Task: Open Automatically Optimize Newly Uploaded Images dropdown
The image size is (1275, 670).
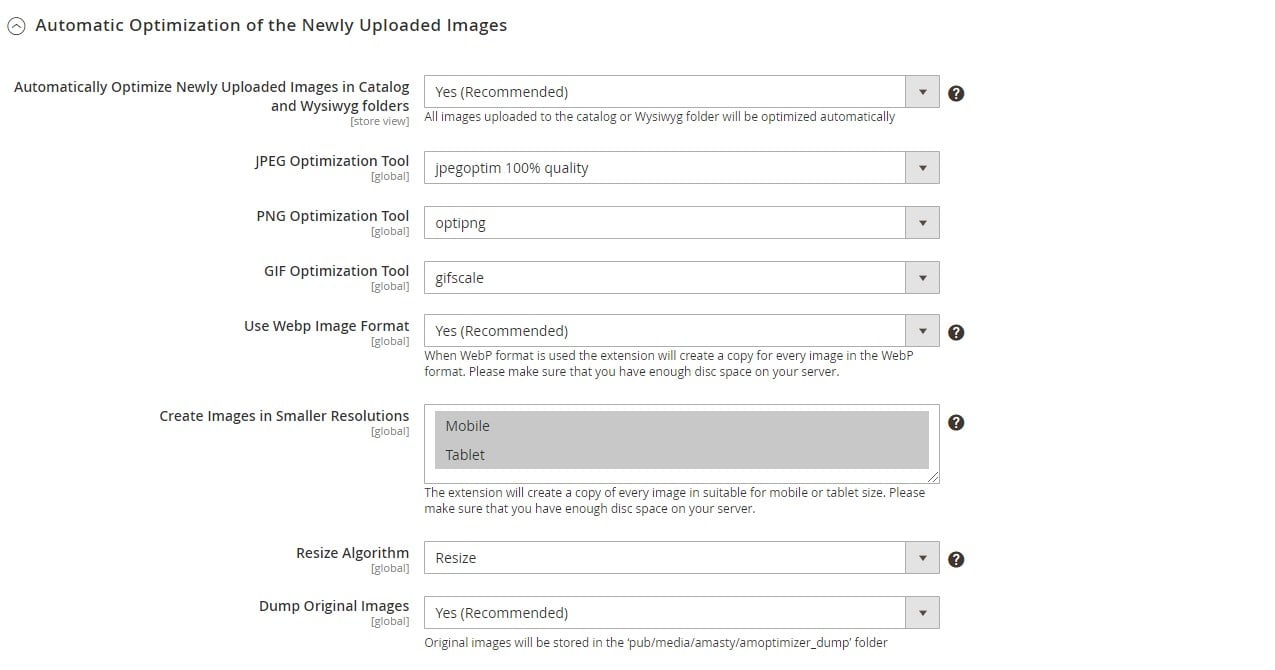Action: 681,92
